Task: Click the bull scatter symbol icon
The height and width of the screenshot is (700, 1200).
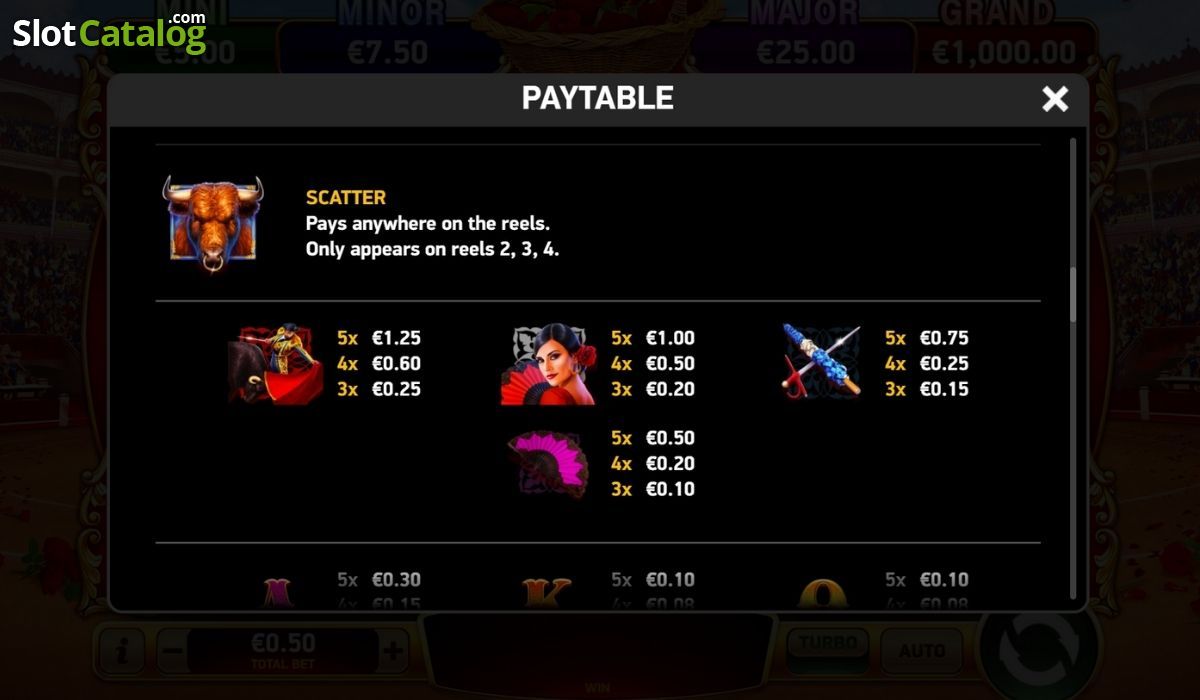Action: (214, 224)
